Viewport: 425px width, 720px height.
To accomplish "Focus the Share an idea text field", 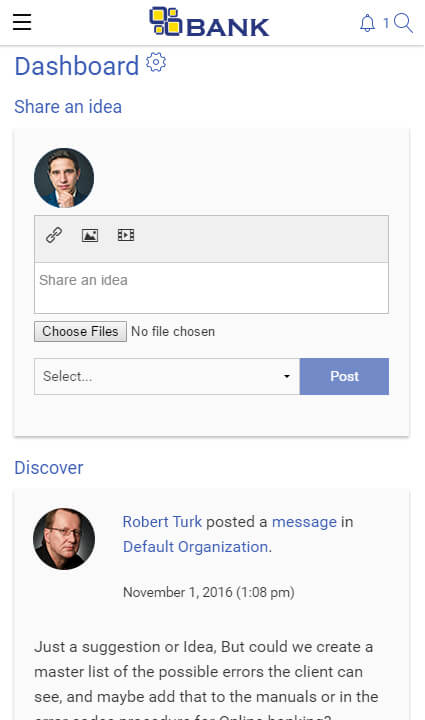I will [211, 288].
